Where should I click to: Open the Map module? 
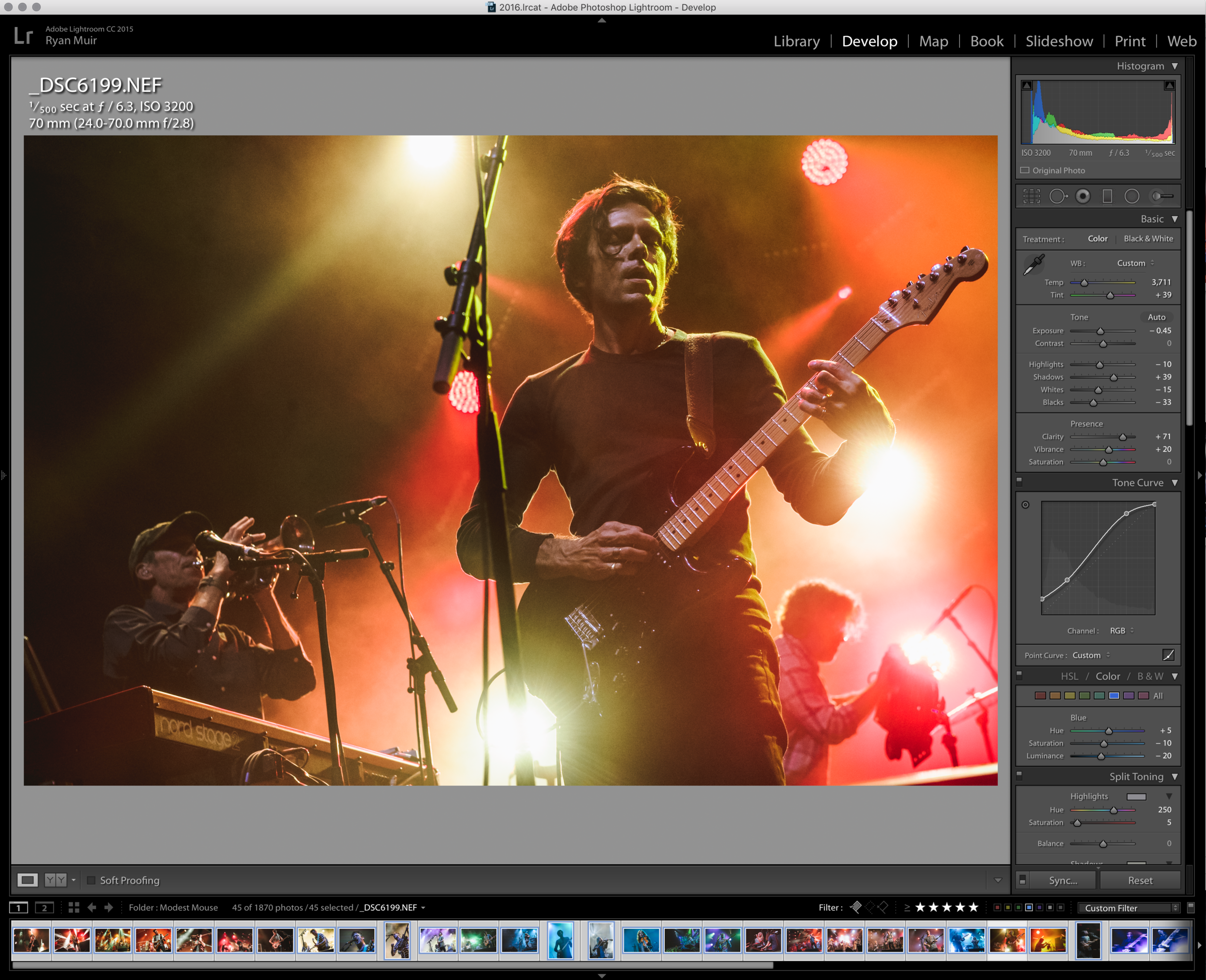[x=933, y=41]
